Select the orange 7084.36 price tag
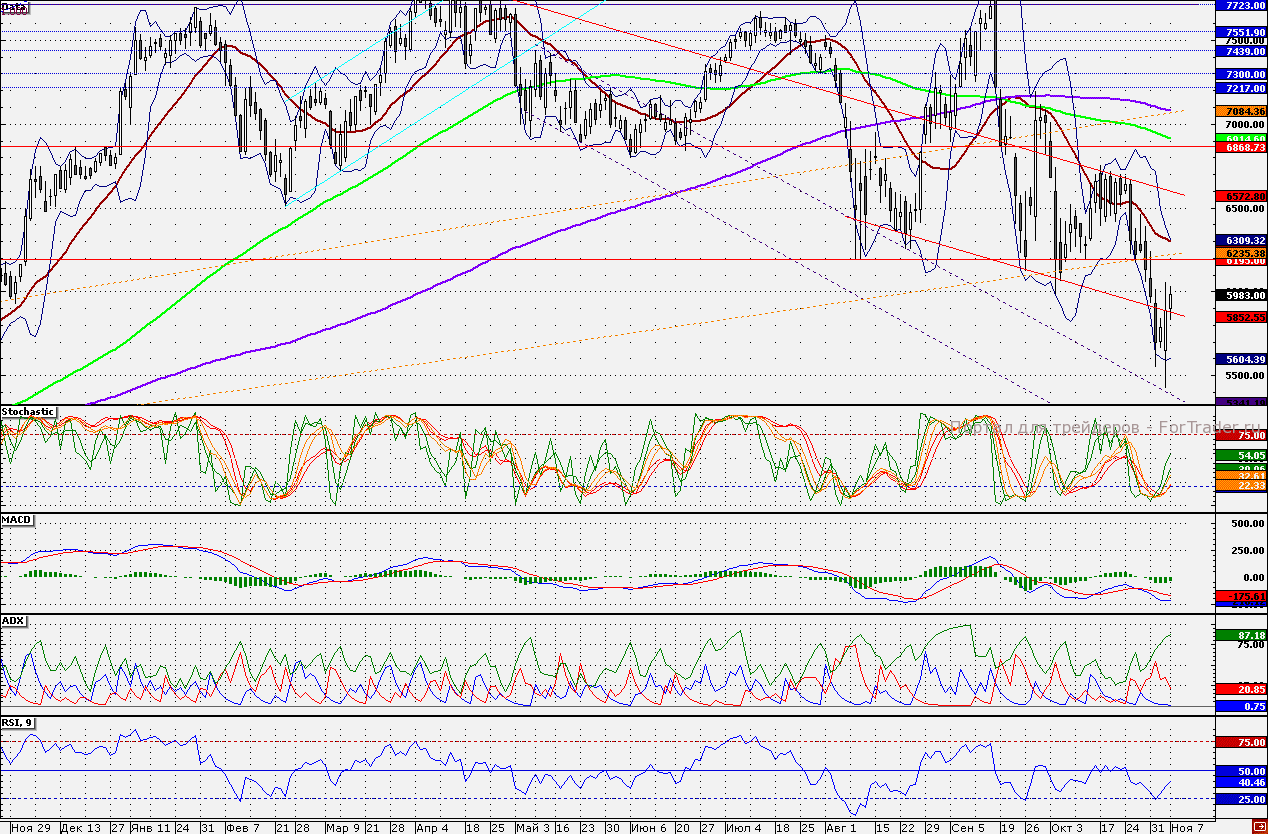The height and width of the screenshot is (834, 1268). click(x=1240, y=111)
